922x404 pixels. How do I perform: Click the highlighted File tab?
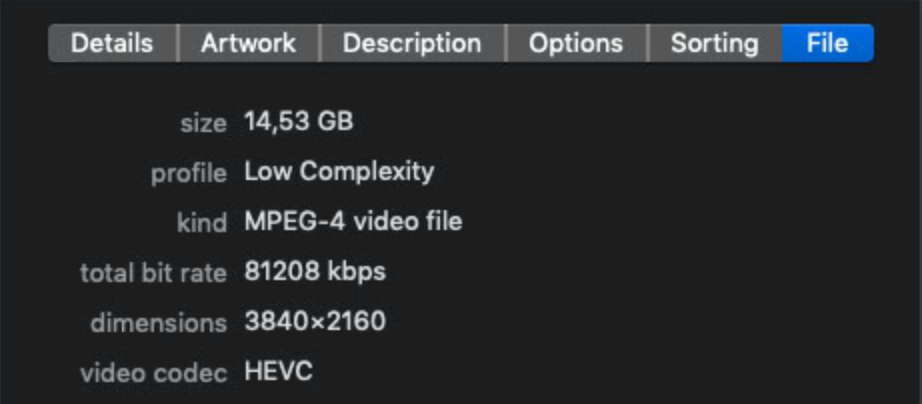coord(827,44)
